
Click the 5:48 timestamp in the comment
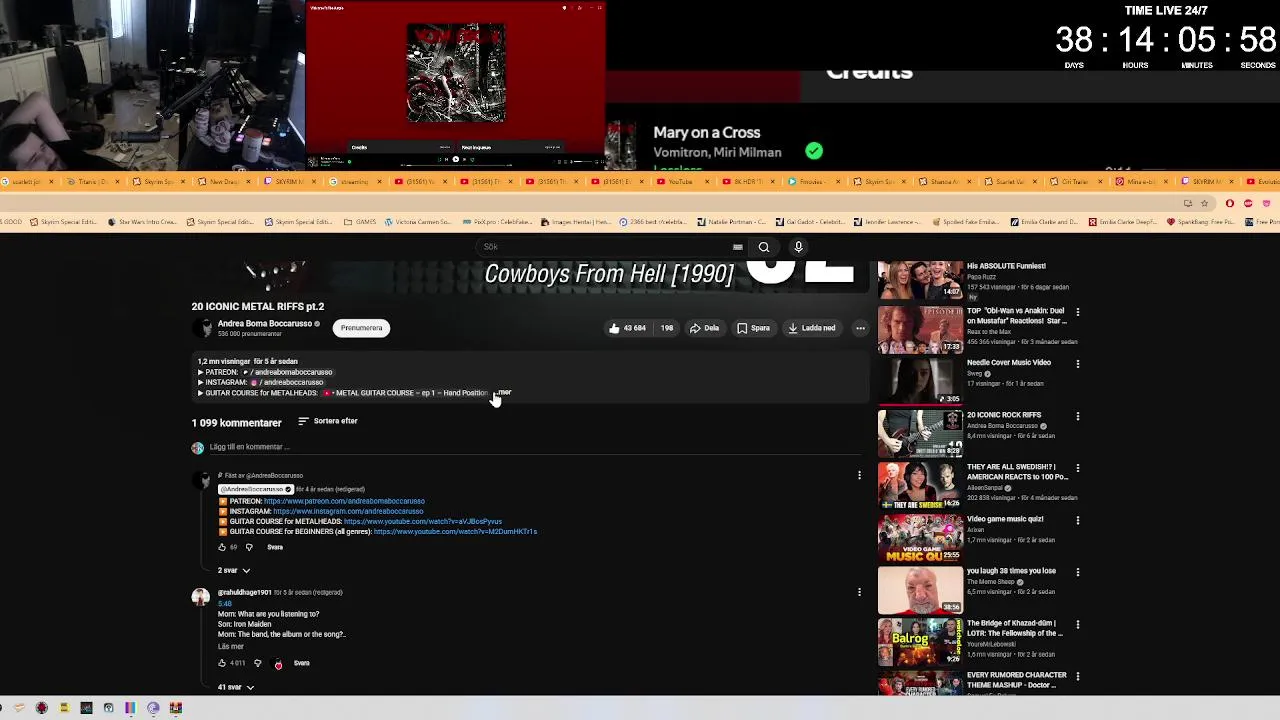[225, 604]
